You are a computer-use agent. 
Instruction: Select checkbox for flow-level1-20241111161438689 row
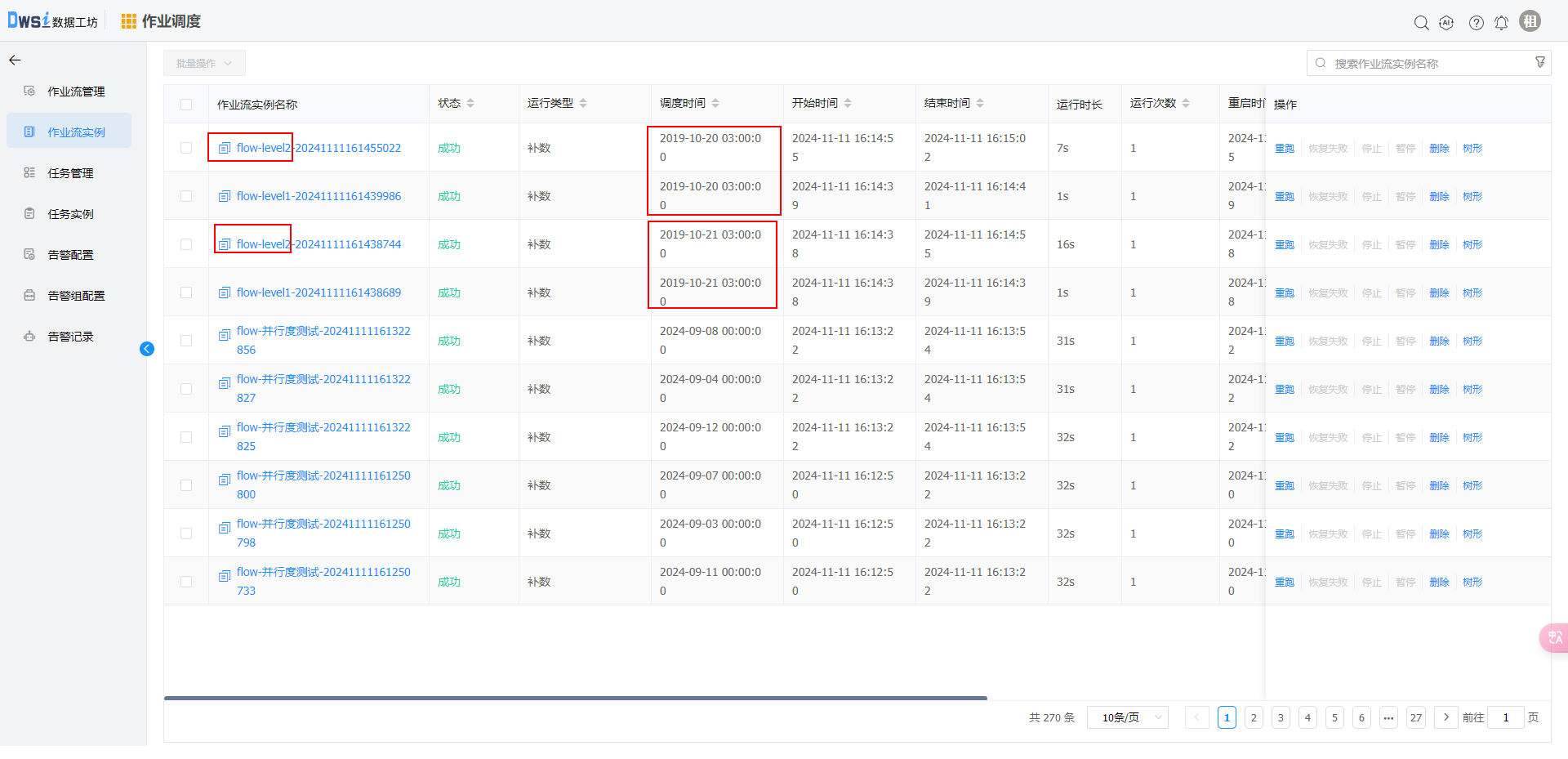(186, 292)
